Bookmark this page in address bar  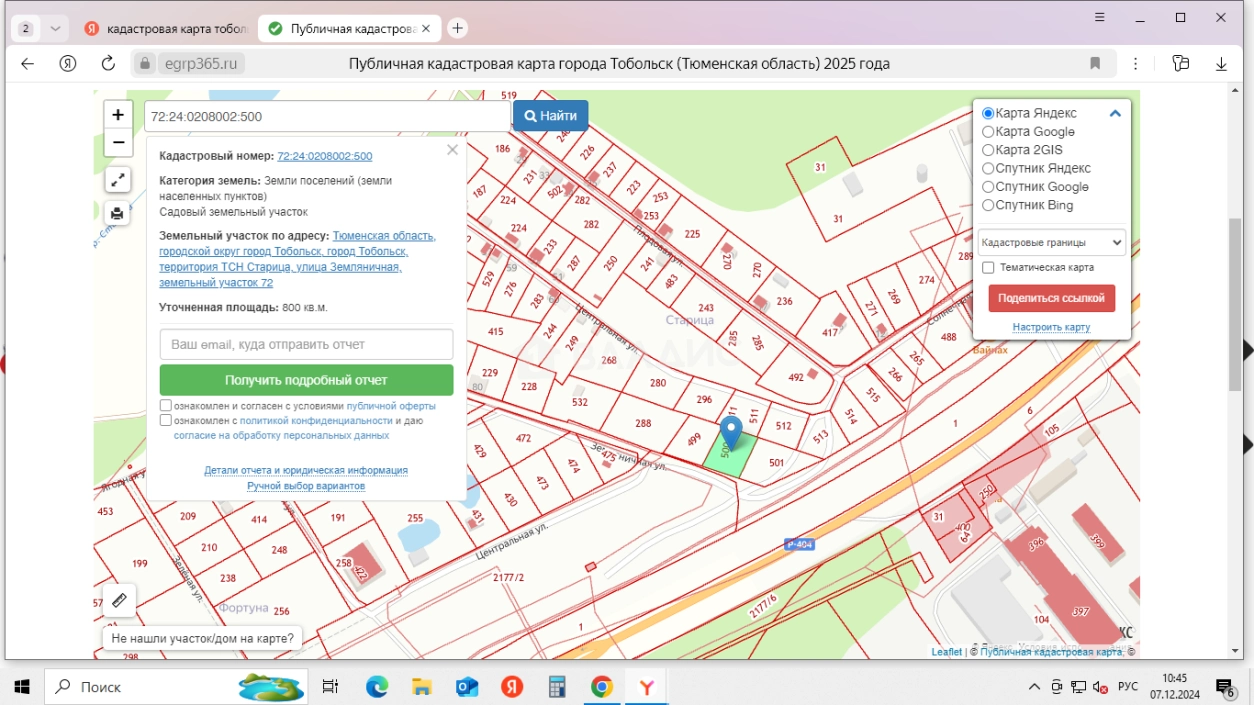pyautogui.click(x=1095, y=64)
